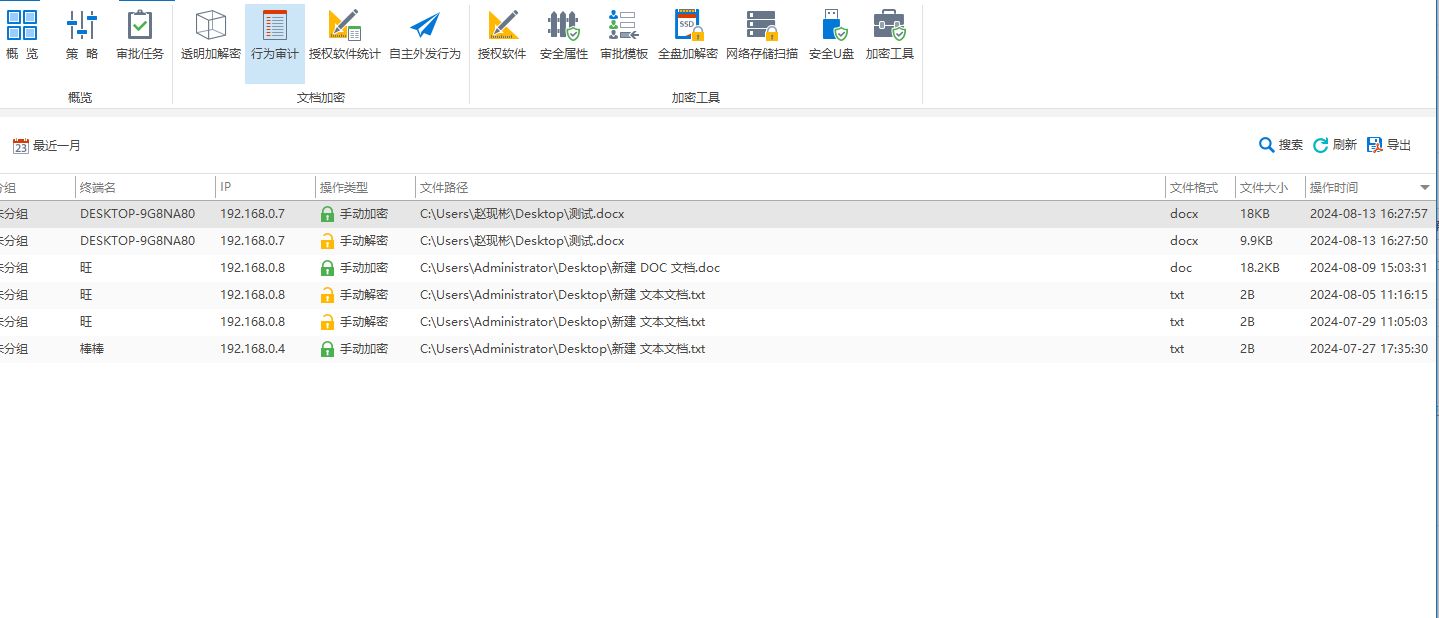Select row timestamped 2024-08-13 16:27:50
The height and width of the screenshot is (618, 1439).
coord(719,241)
